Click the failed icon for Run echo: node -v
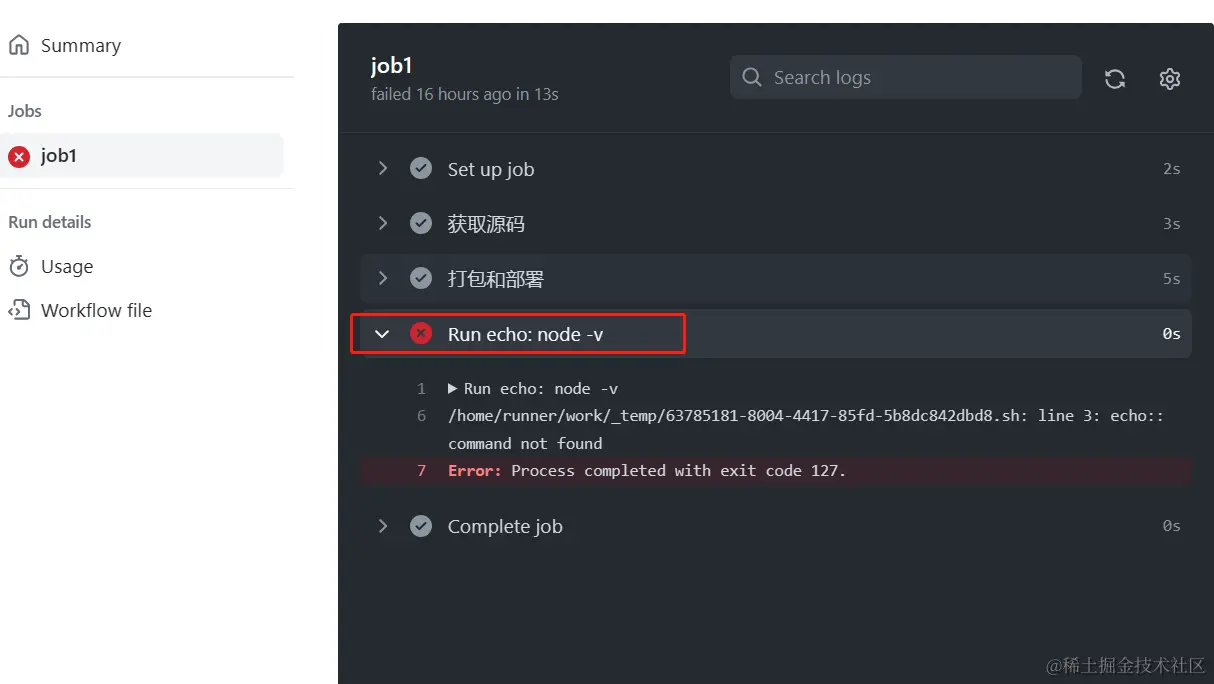This screenshot has width=1214, height=684. pos(421,333)
